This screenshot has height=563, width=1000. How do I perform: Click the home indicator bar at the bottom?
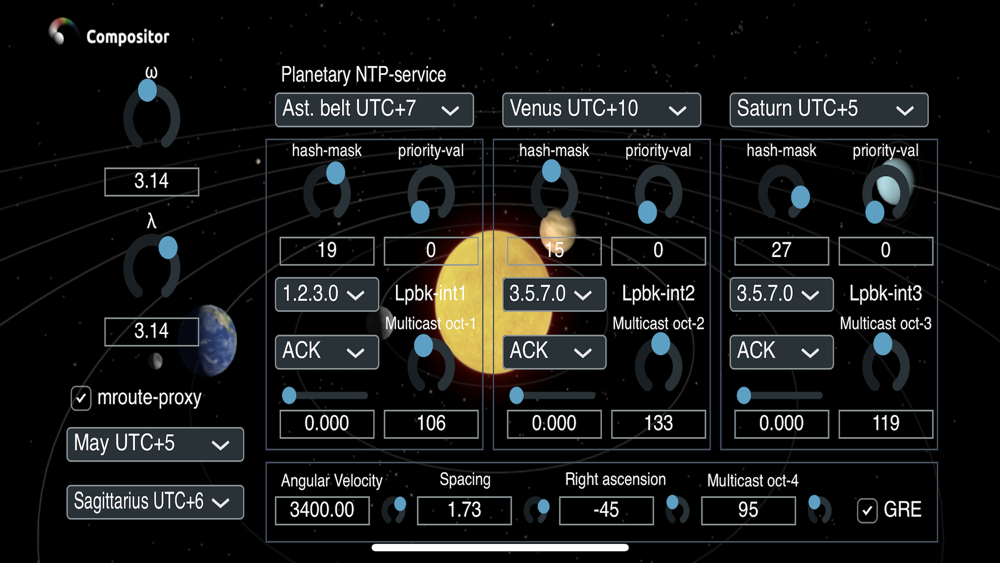500,548
